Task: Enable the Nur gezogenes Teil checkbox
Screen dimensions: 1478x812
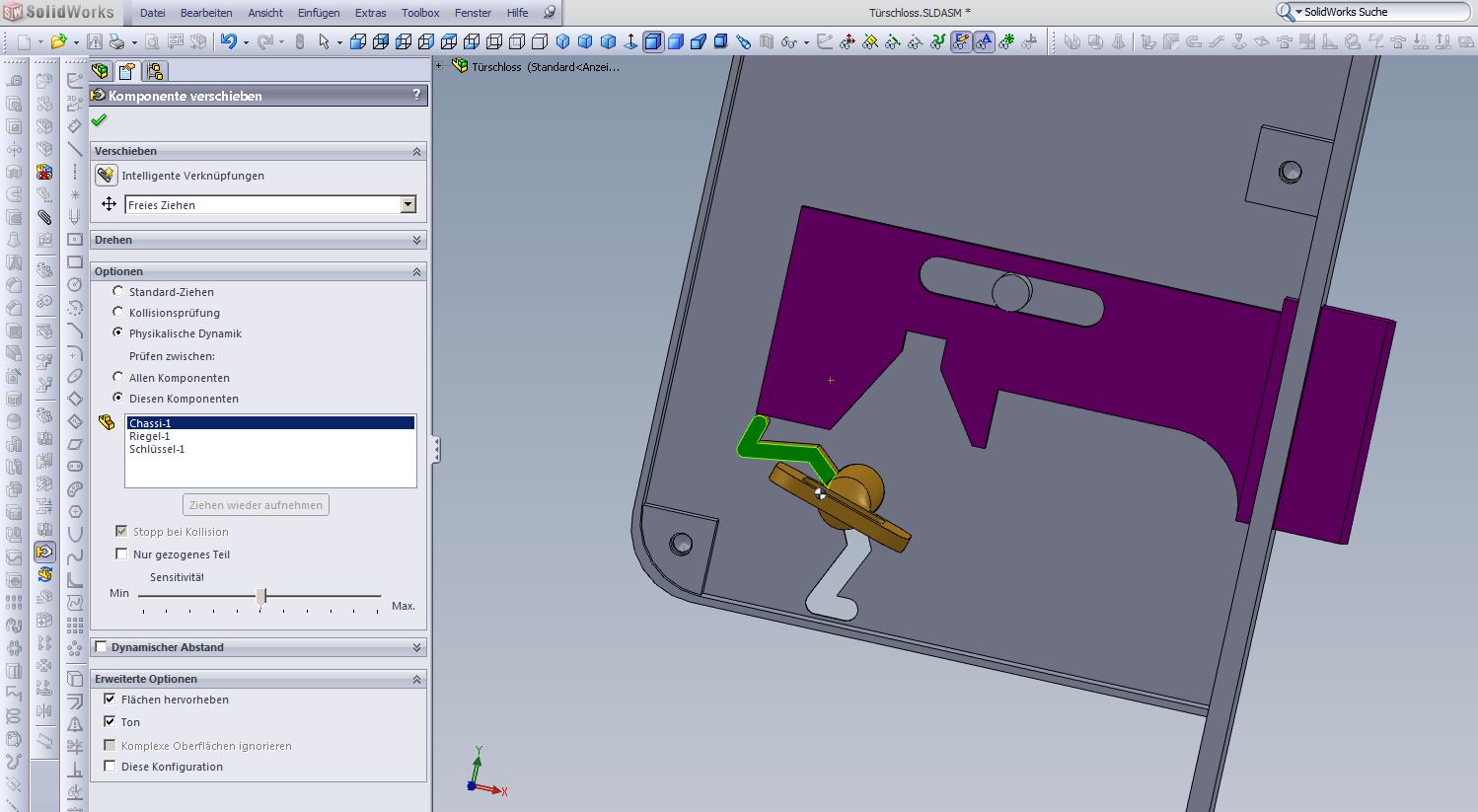Action: click(x=121, y=554)
